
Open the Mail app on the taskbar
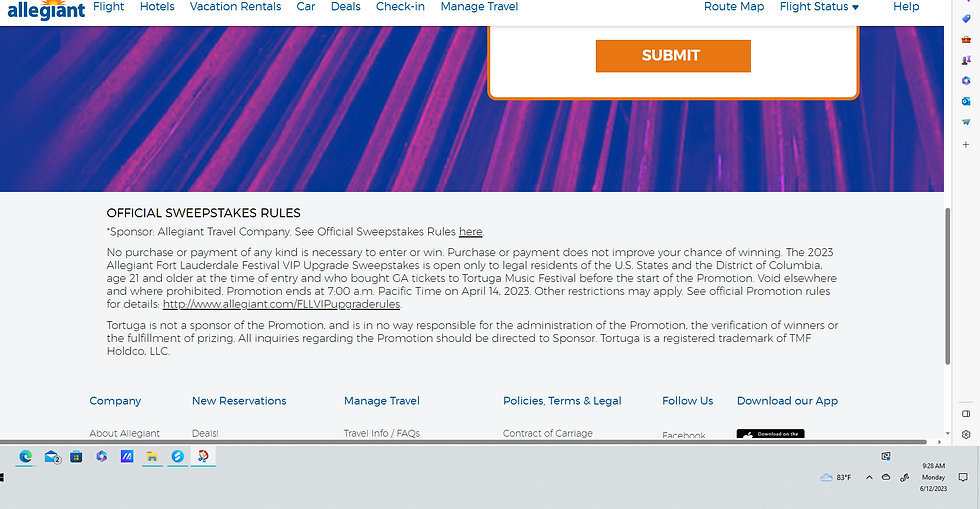point(52,457)
